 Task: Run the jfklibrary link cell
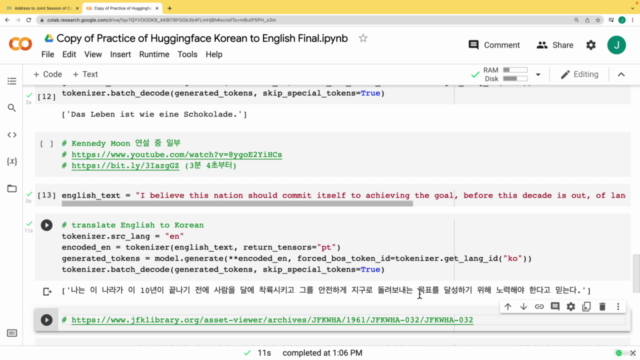click(47, 320)
